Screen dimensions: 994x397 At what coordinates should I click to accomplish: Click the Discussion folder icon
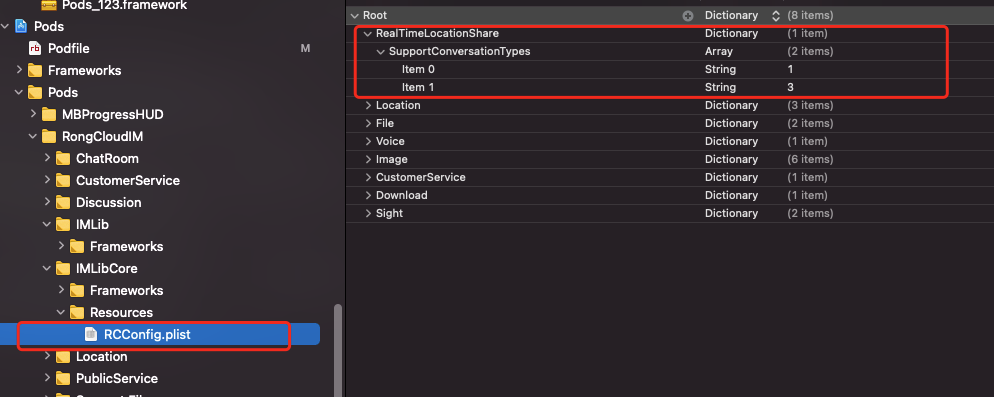point(63,203)
